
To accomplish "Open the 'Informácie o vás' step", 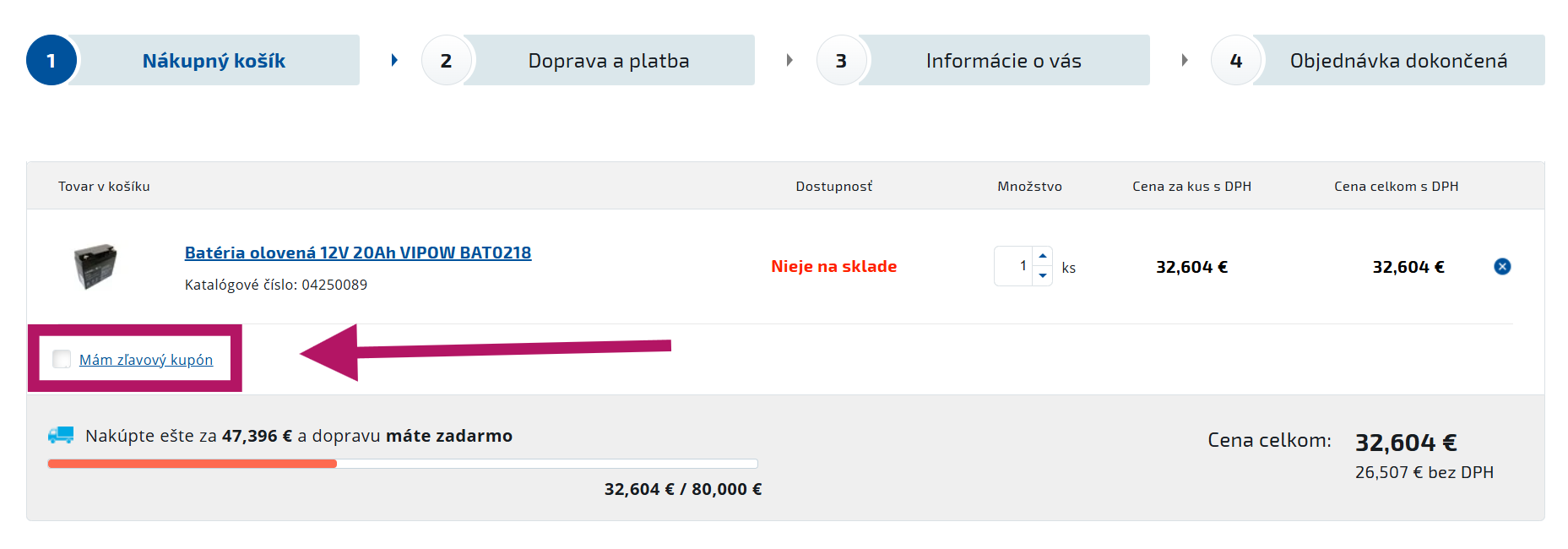I will coord(1003,61).
